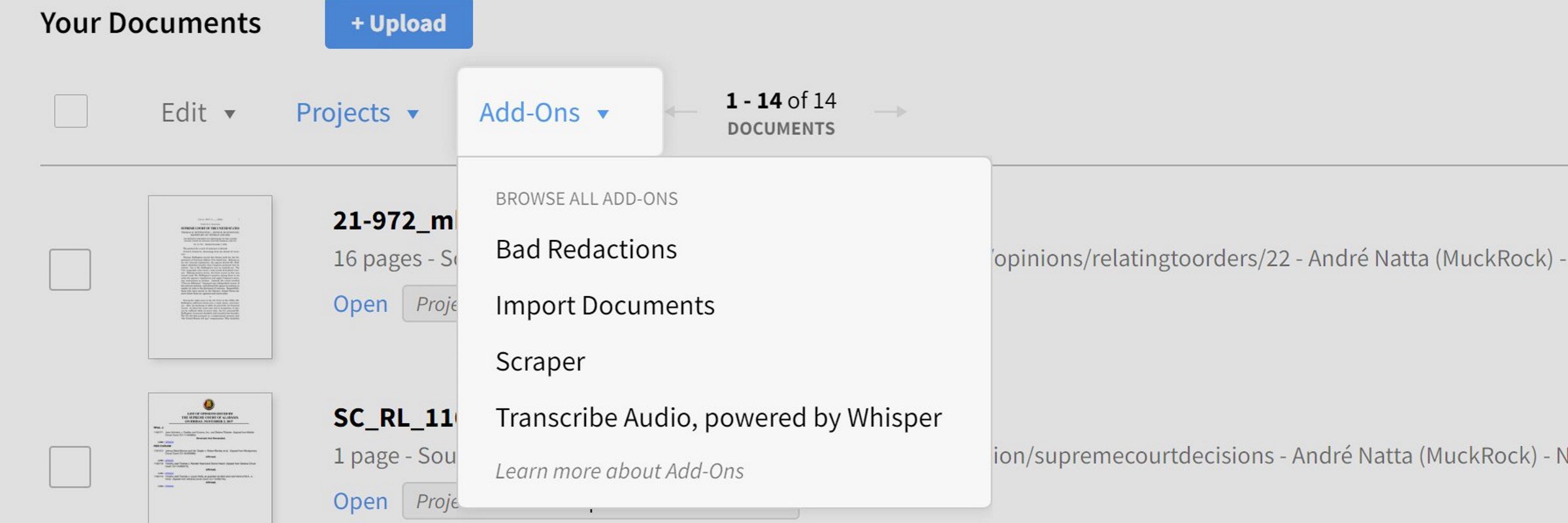Viewport: 1568px width, 523px height.
Task: Click the + Upload button
Action: 399,24
